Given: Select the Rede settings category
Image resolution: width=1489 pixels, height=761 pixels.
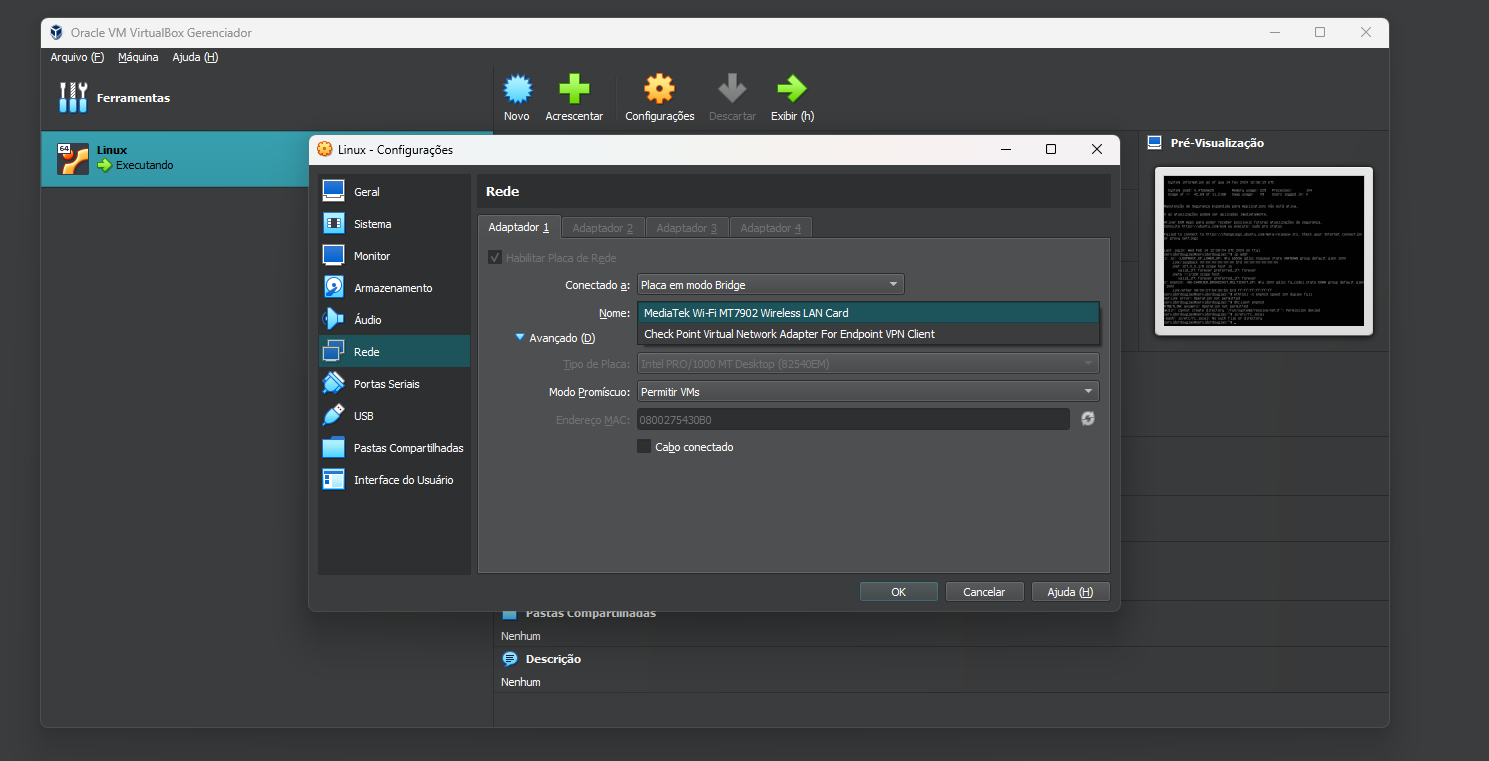Looking at the screenshot, I should (394, 352).
